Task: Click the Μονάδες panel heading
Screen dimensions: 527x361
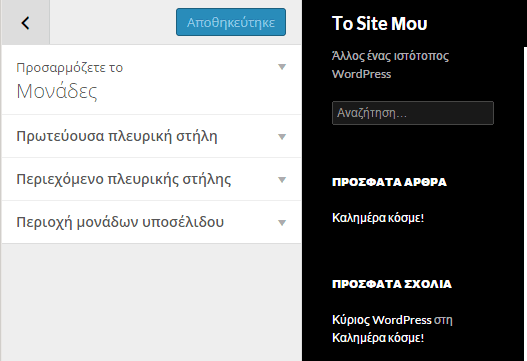Action: 57,91
